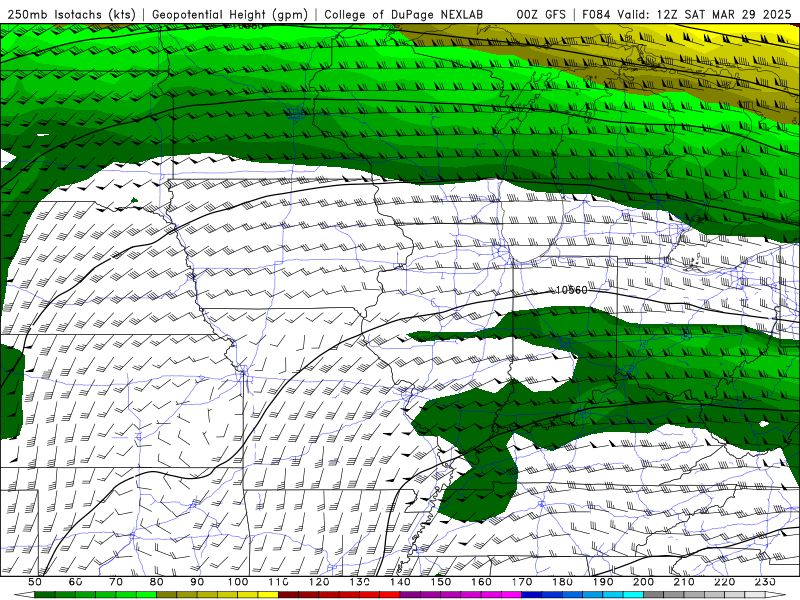Click the '190' value on the color scale
Viewport: 800px width, 600px height.
[x=603, y=582]
